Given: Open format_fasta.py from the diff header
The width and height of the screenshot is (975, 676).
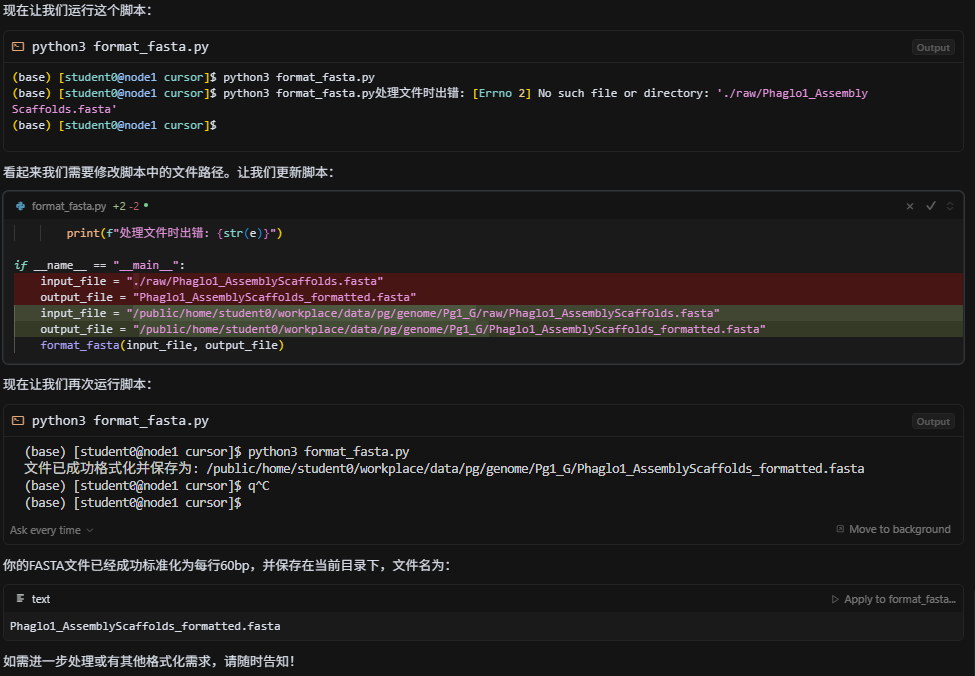Looking at the screenshot, I should [x=69, y=206].
